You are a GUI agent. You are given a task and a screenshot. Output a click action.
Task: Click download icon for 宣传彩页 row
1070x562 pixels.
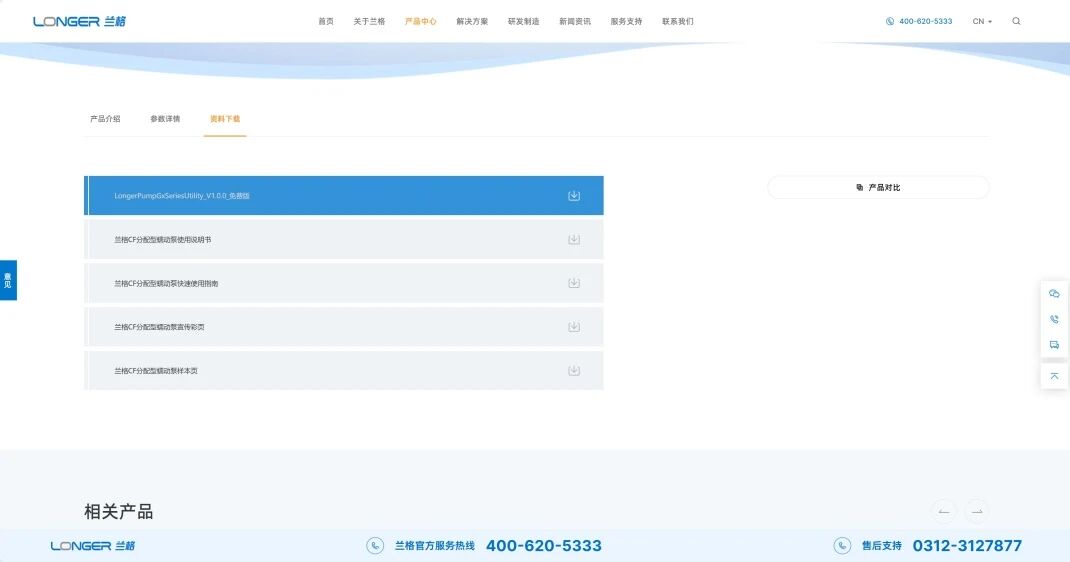click(574, 327)
